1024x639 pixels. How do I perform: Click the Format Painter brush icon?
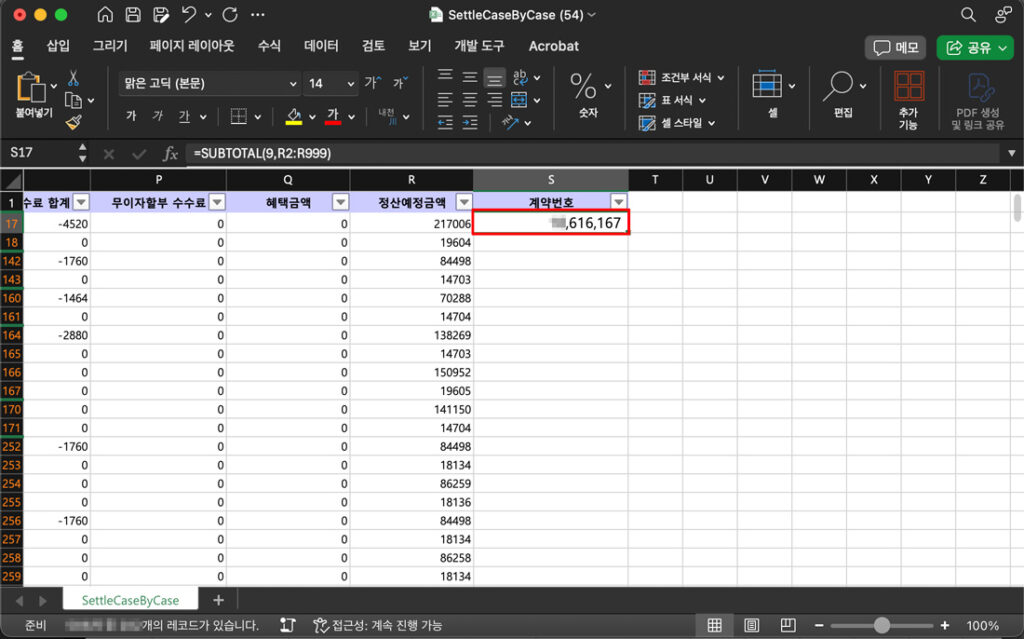tap(73, 121)
